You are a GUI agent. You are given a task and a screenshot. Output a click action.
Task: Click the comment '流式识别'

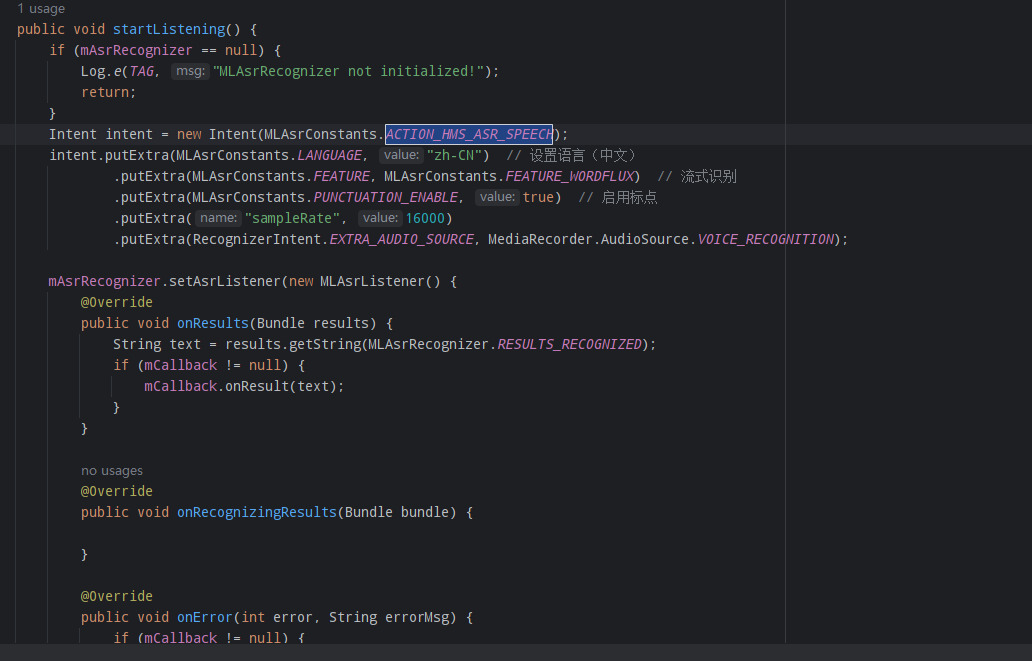(697, 176)
